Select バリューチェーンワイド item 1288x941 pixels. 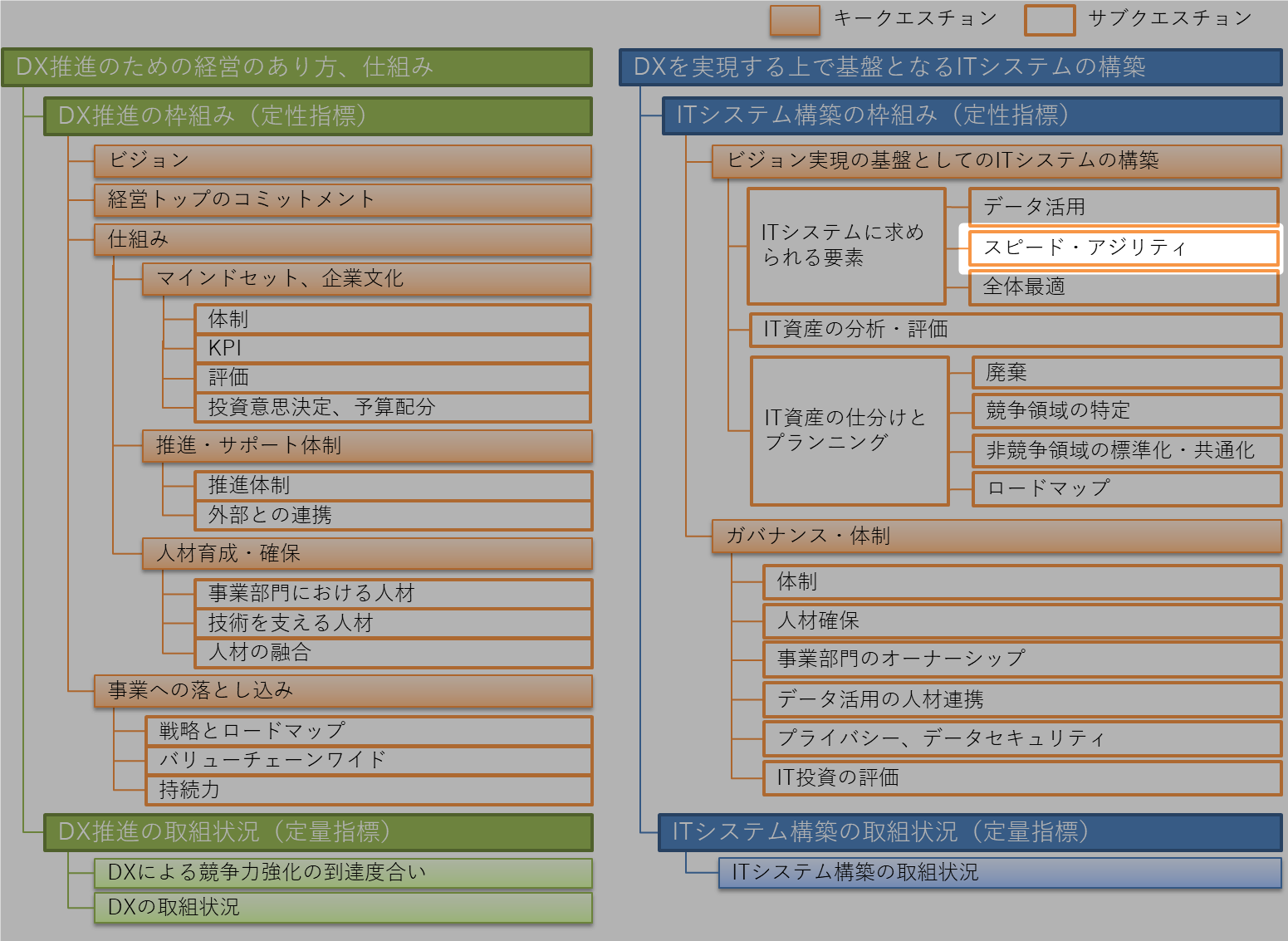[368, 759]
